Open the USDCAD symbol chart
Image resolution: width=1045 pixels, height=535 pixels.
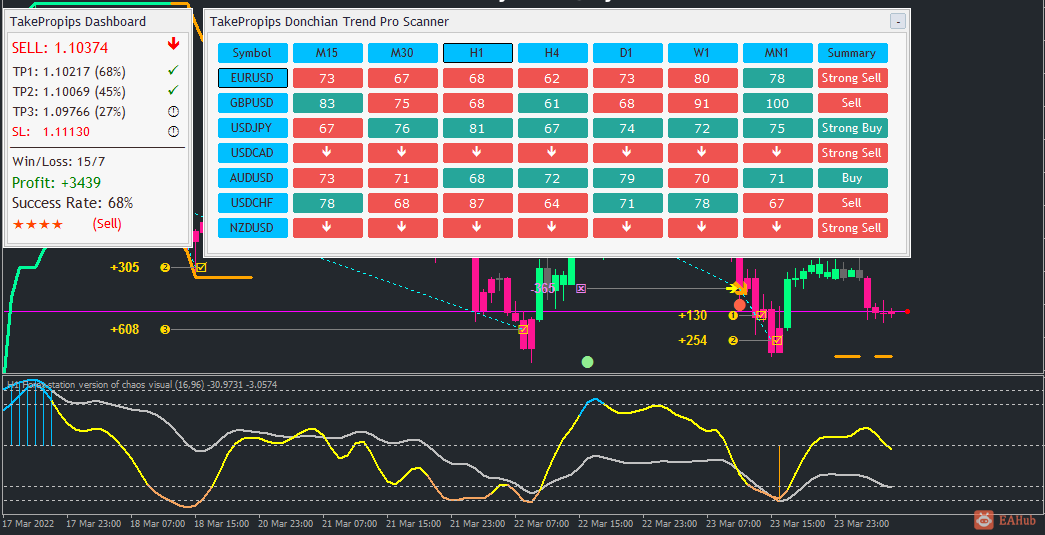[253, 153]
